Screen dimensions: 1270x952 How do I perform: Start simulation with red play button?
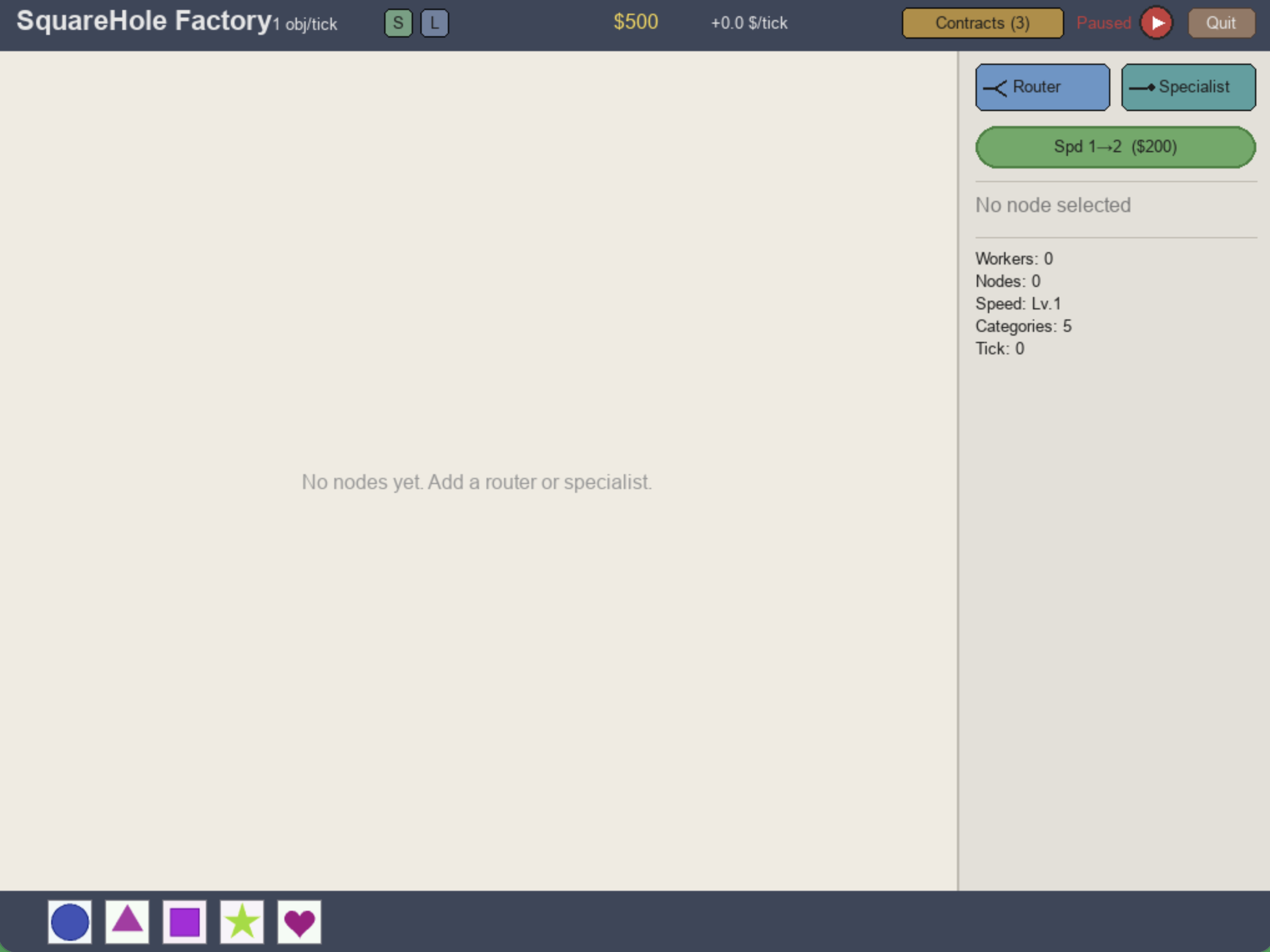1156,23
